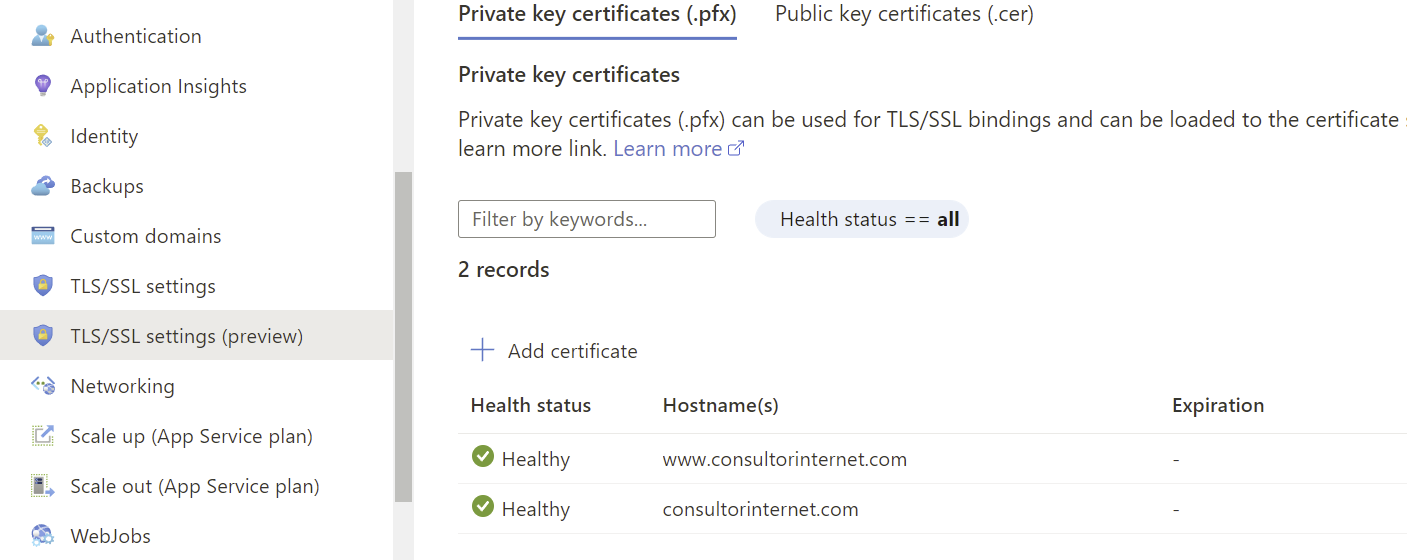Click the Networking icon in sidebar
This screenshot has width=1407, height=560.
point(42,386)
